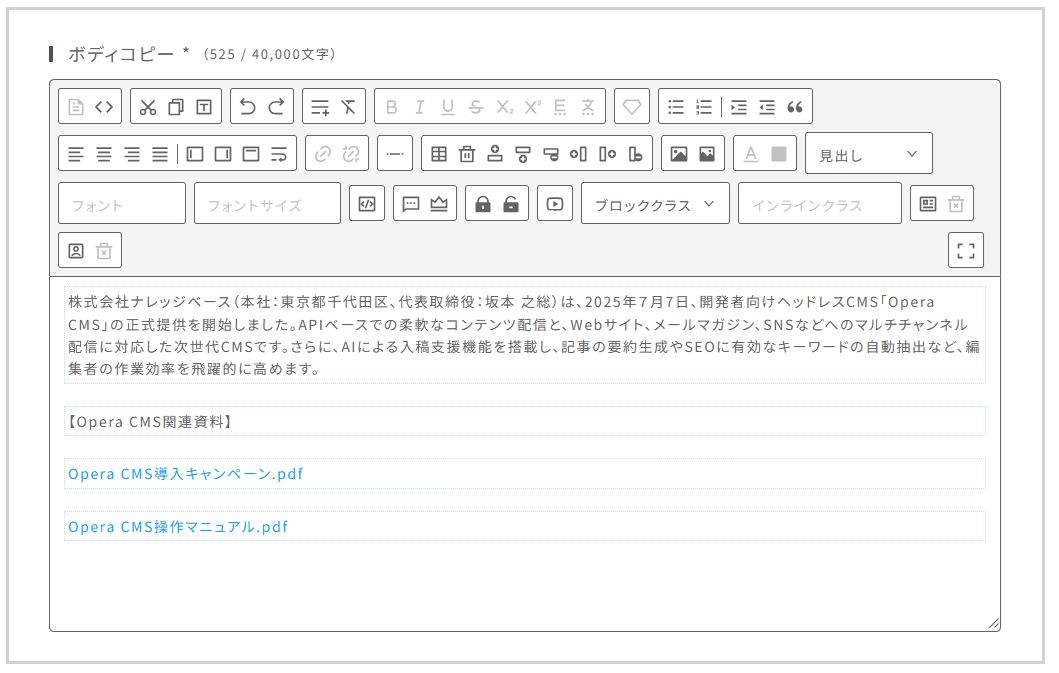Increase indent of the paragraph
This screenshot has height=673, width=1059.
click(739, 107)
